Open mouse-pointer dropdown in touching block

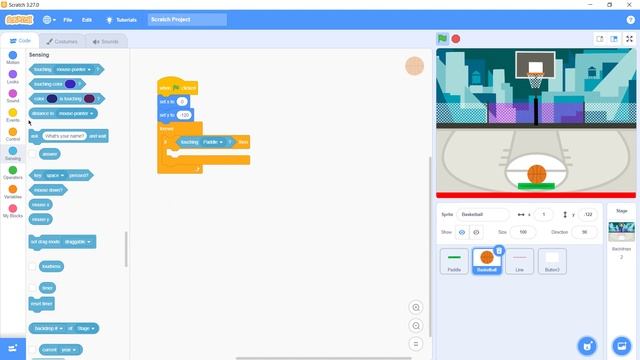click(74, 69)
